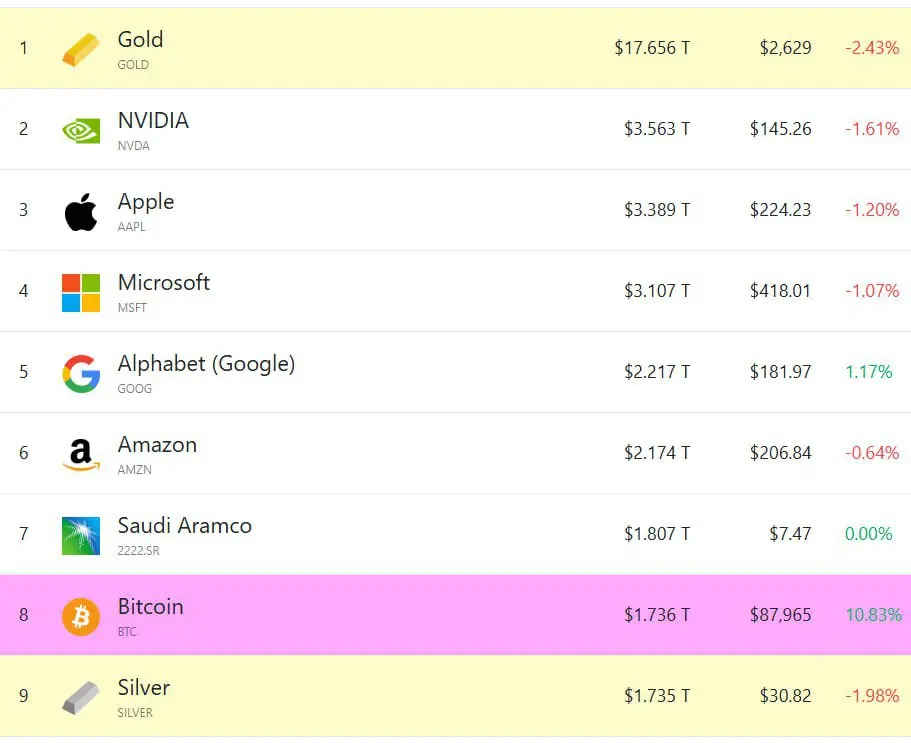Open the Bitcoin asset page link
The height and width of the screenshot is (743, 911).
tap(150, 606)
